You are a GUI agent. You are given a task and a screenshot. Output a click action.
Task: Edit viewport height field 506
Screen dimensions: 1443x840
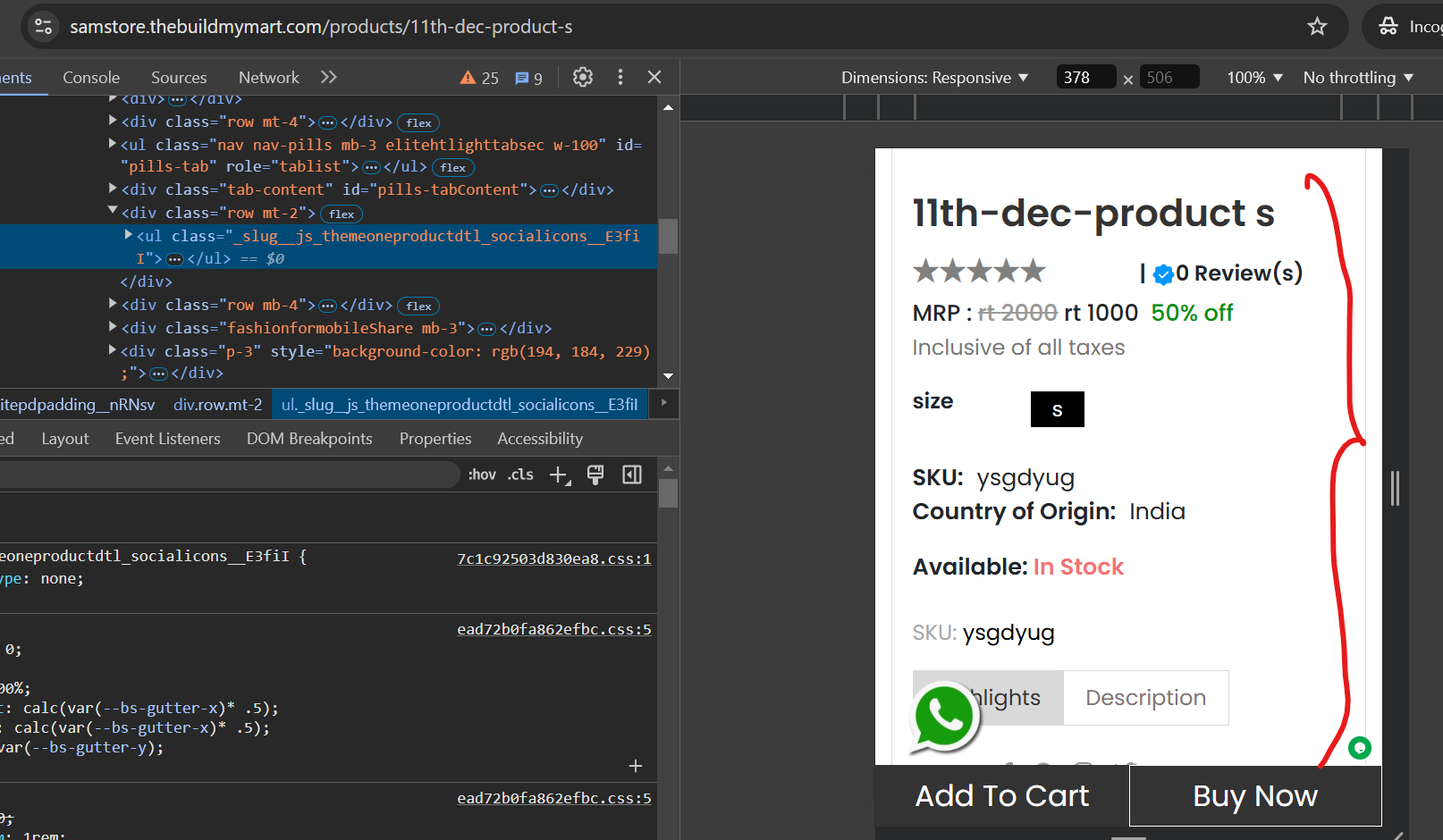1170,78
